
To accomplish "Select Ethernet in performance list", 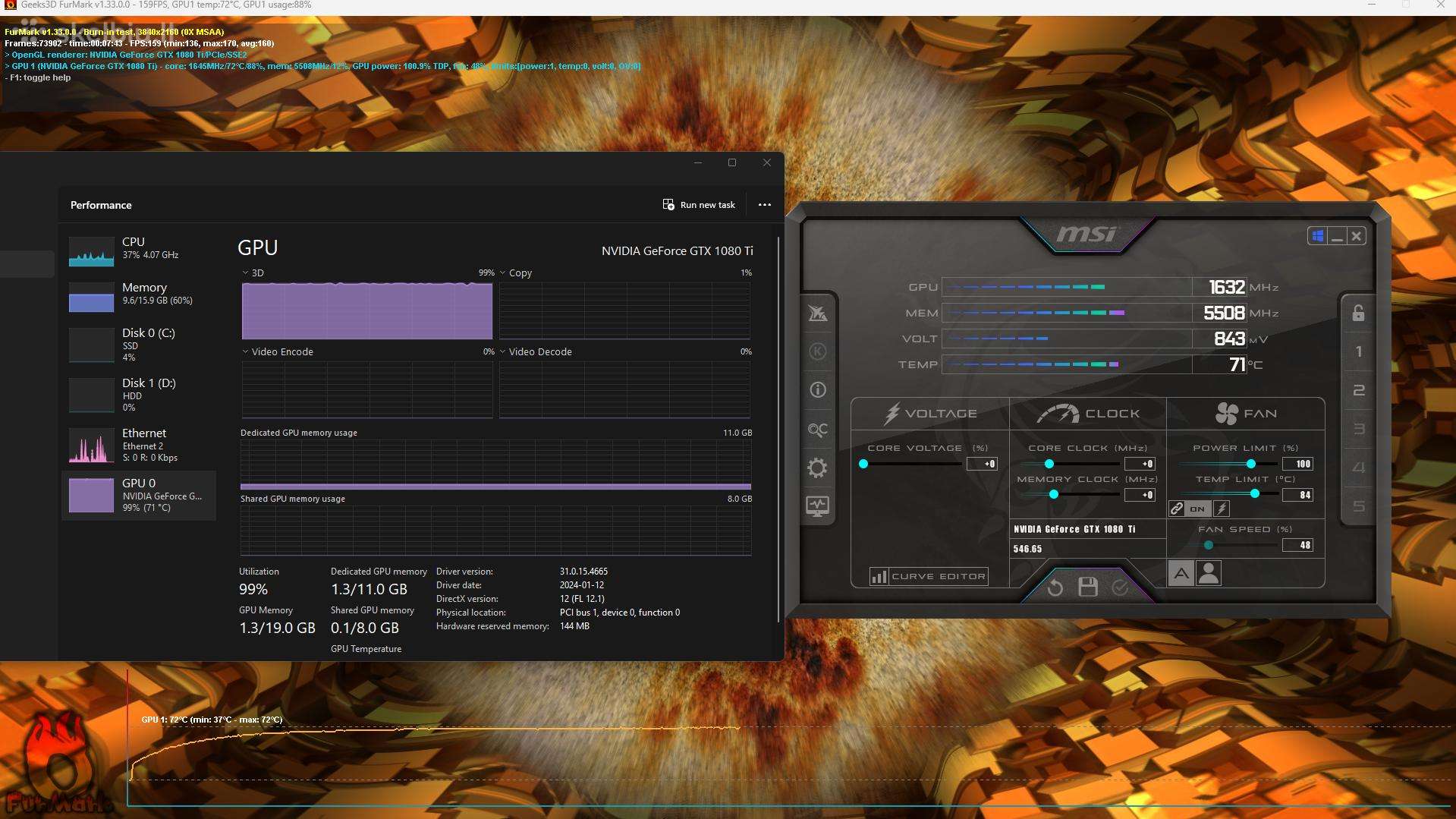I will tap(139, 445).
